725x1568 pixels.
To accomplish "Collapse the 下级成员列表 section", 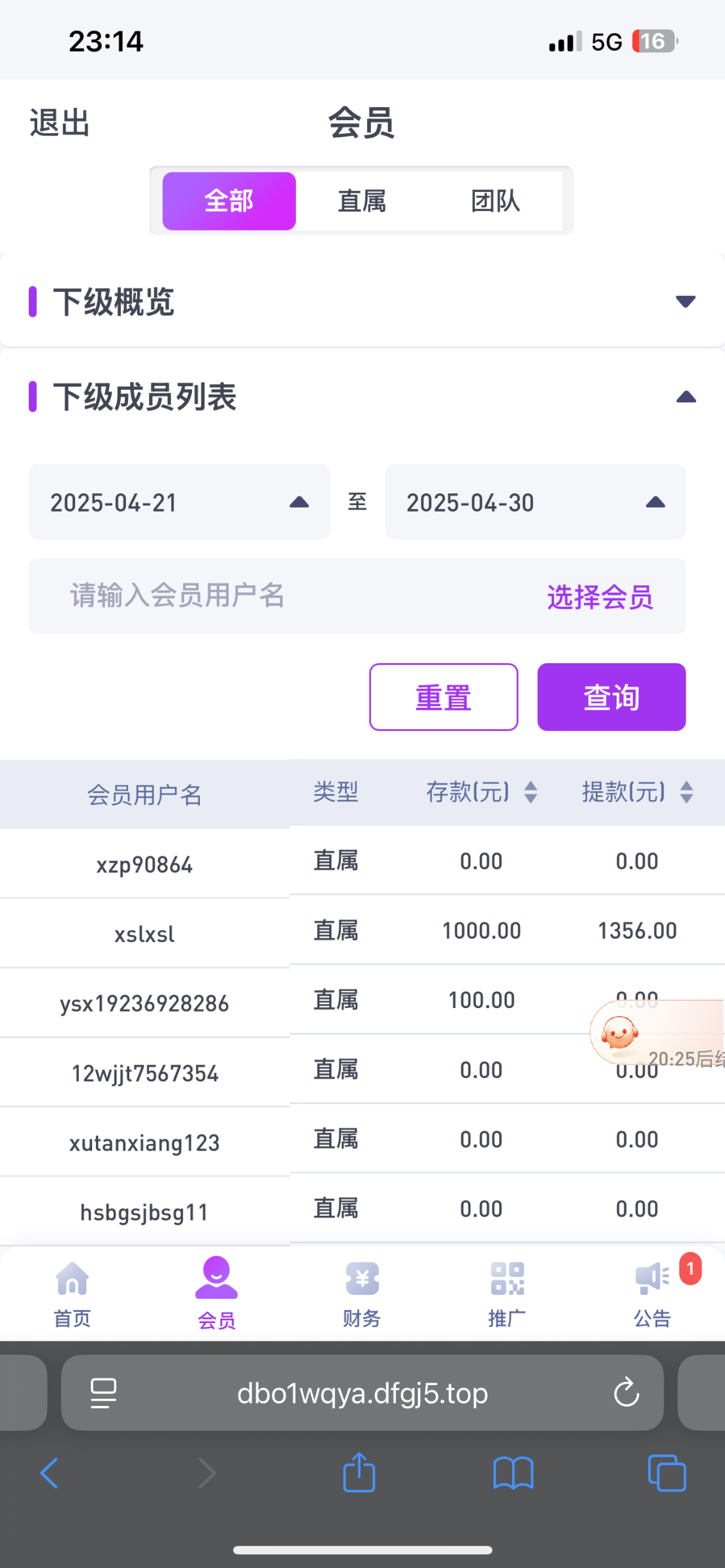I will click(686, 397).
